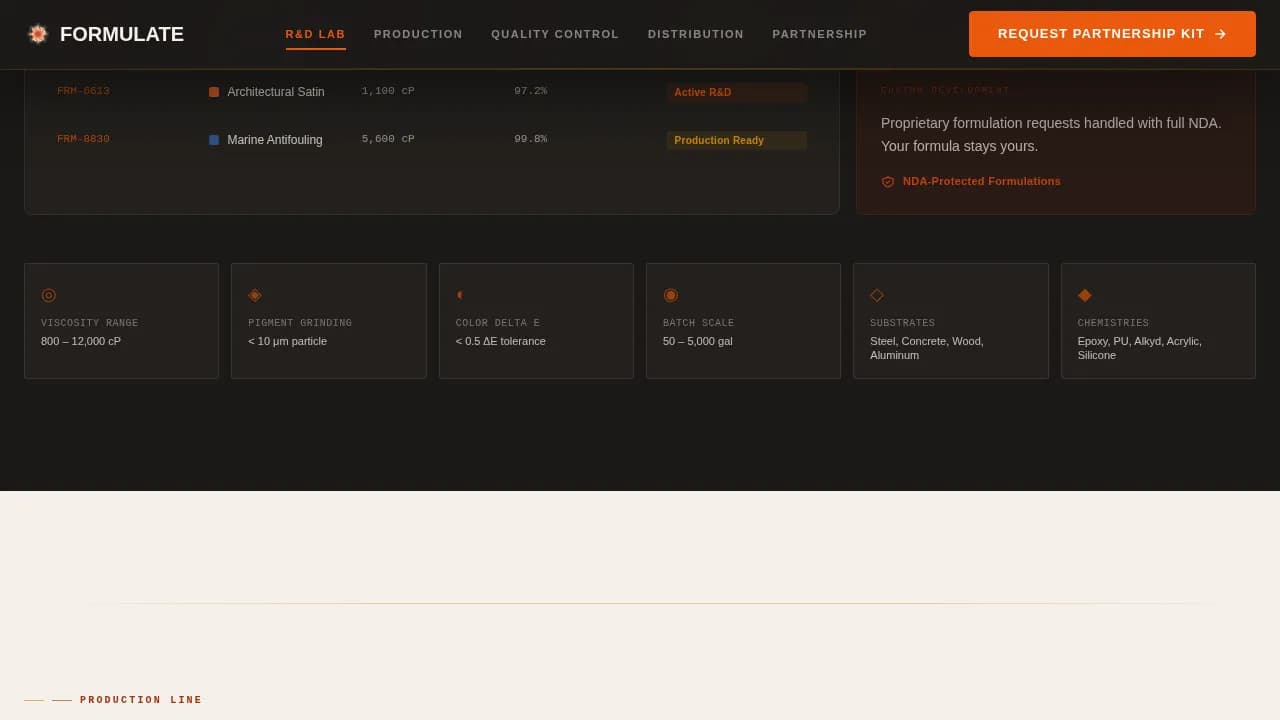1280x720 pixels.
Task: Click the arrow inside the partnership kit button
Action: click(x=1221, y=33)
